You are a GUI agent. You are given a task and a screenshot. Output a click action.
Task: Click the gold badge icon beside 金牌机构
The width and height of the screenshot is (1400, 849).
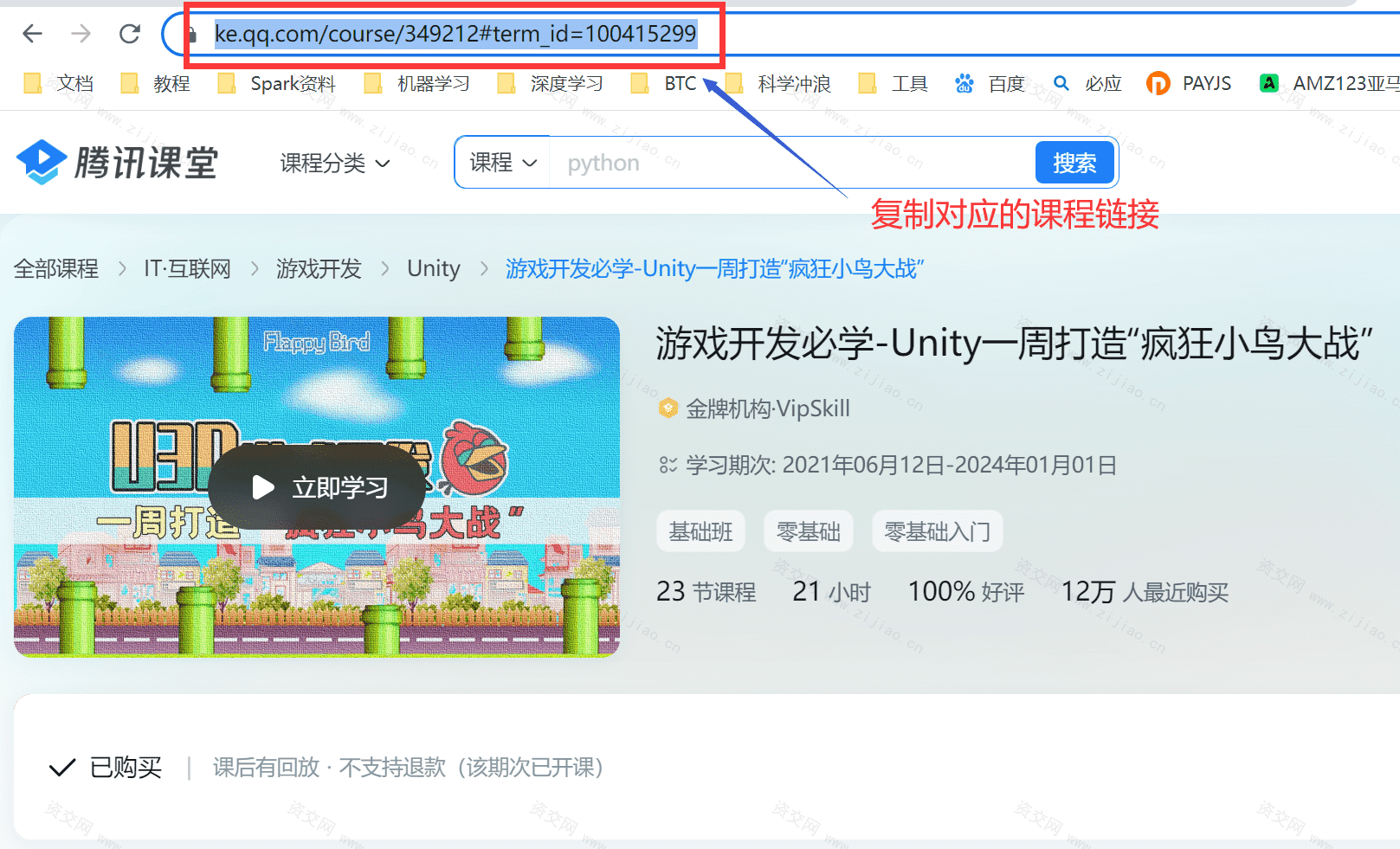pos(668,408)
